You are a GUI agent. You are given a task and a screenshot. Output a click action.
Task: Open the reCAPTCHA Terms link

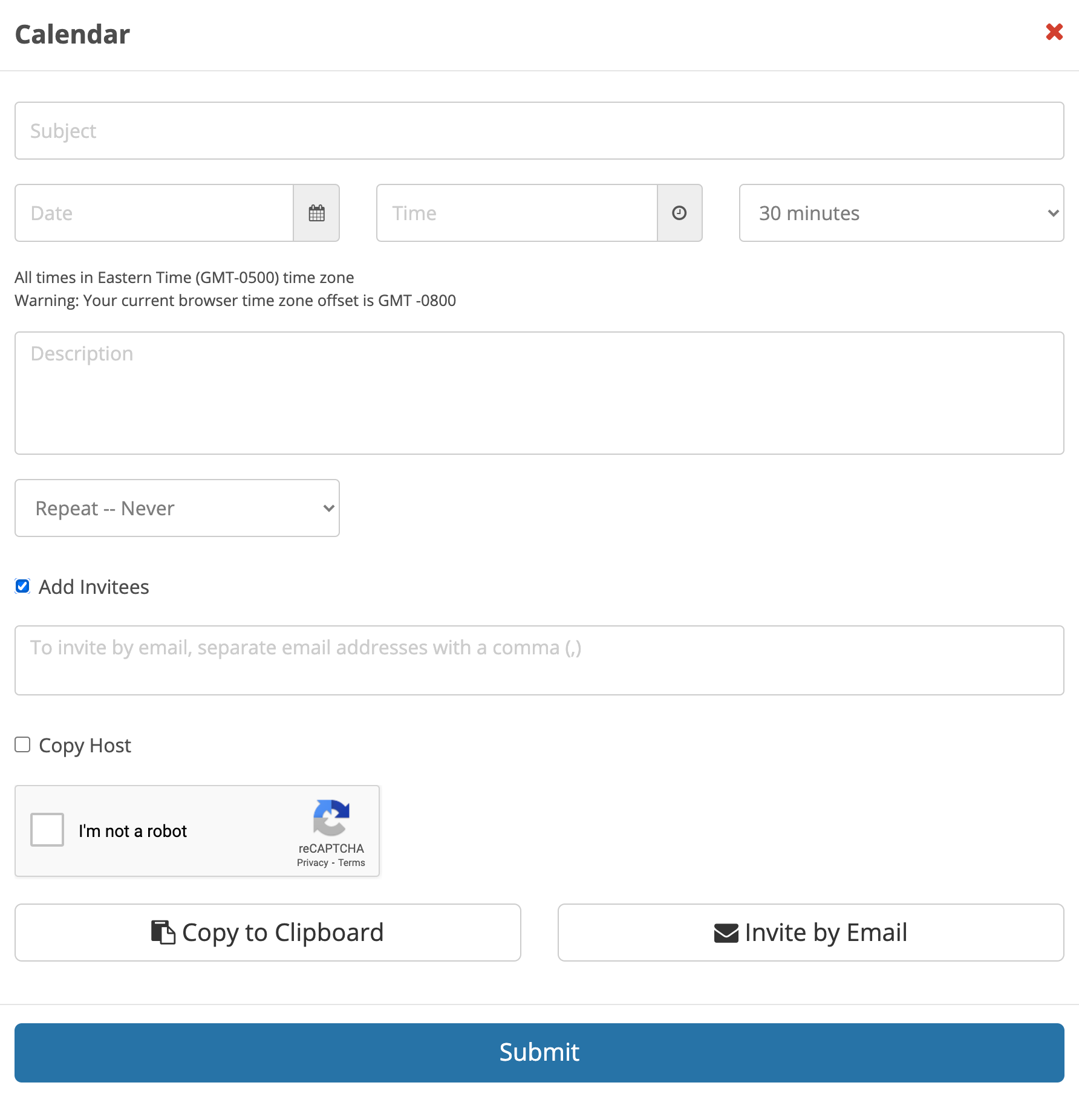click(x=351, y=863)
